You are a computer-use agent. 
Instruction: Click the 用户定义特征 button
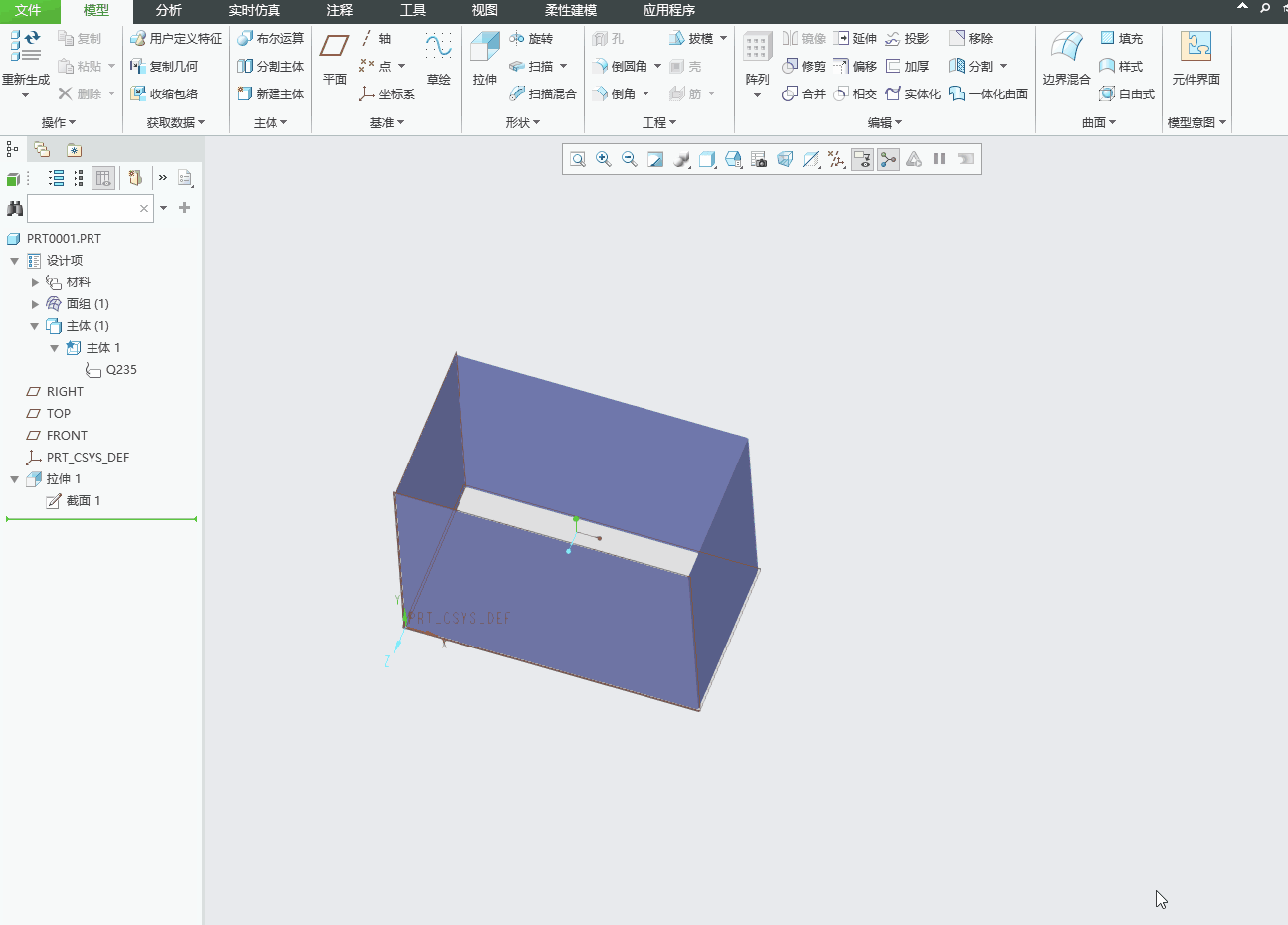[176, 38]
